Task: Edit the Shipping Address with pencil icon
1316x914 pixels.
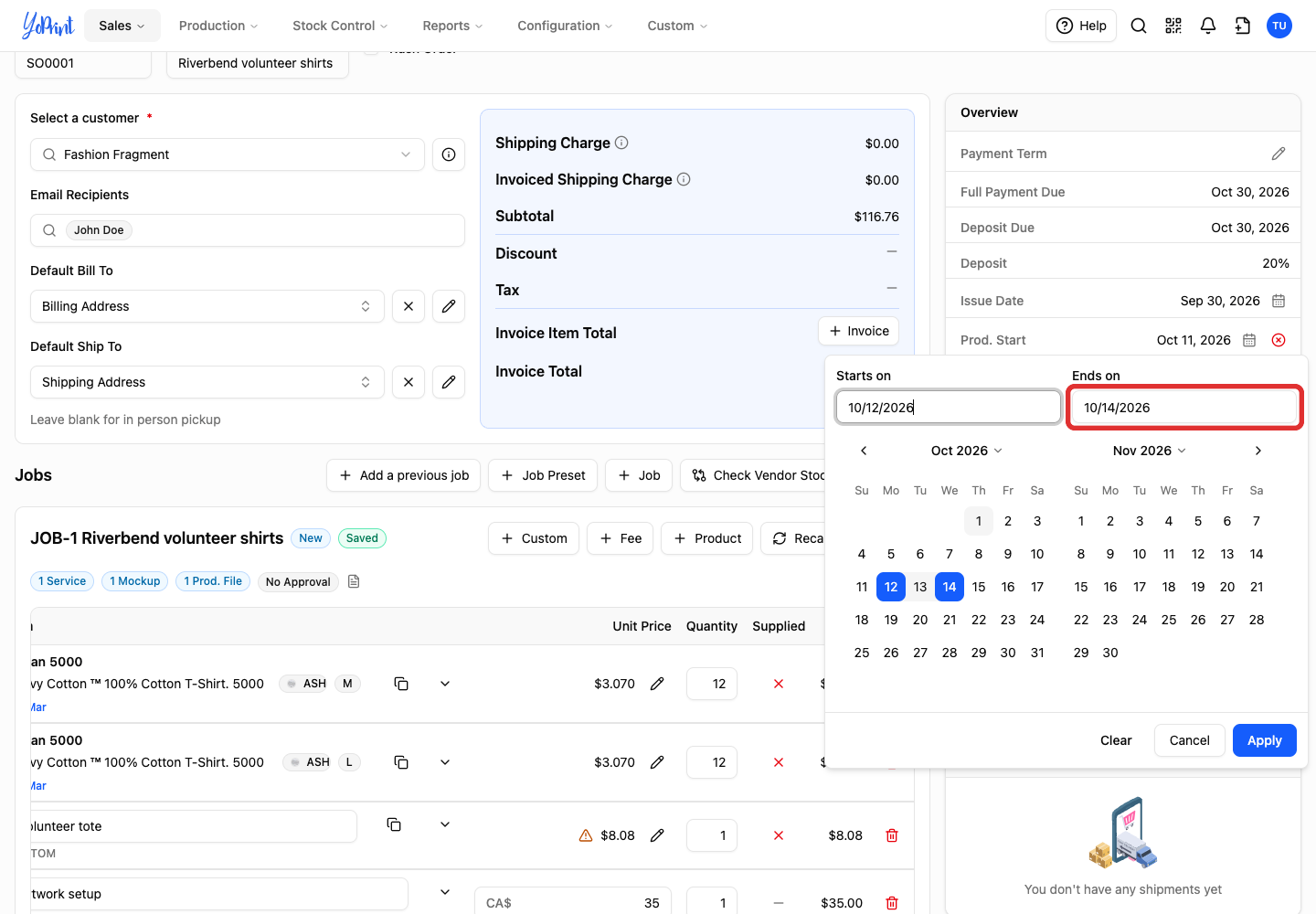Action: pyautogui.click(x=449, y=382)
